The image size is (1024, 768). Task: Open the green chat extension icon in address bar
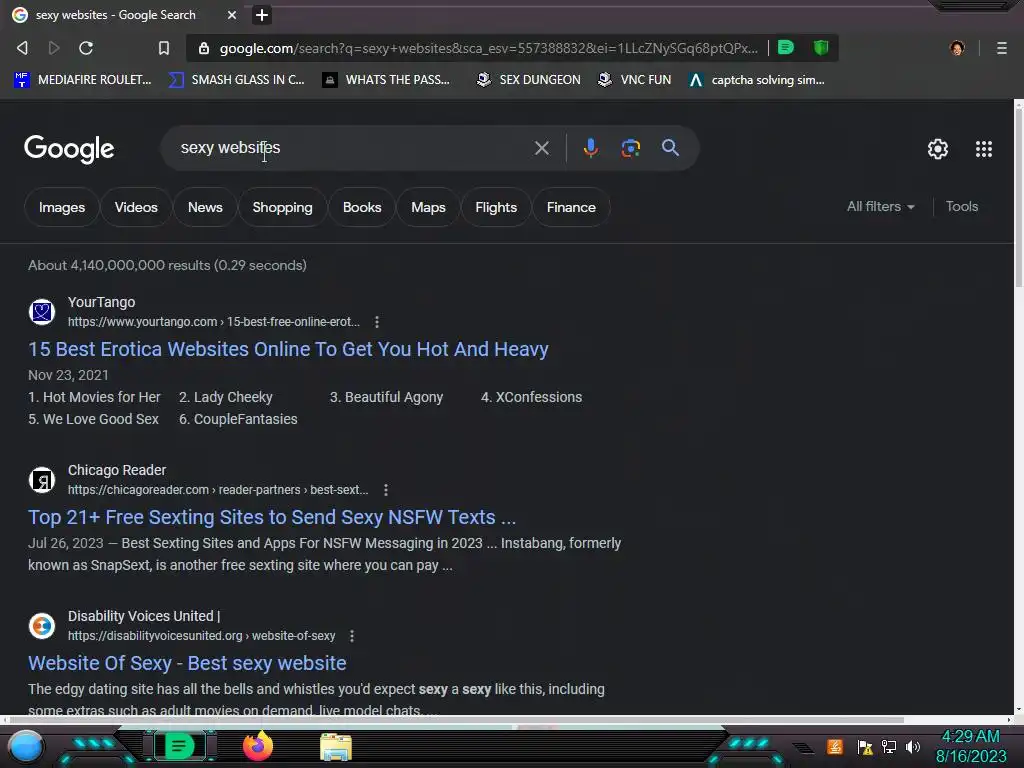coord(786,48)
